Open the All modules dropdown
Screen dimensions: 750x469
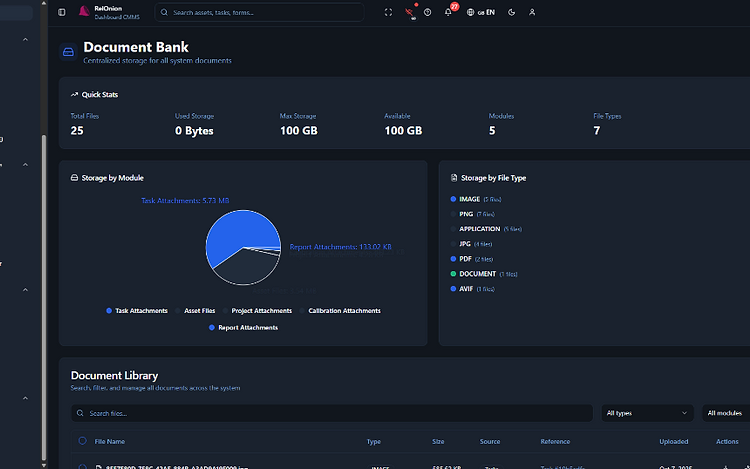[726, 413]
